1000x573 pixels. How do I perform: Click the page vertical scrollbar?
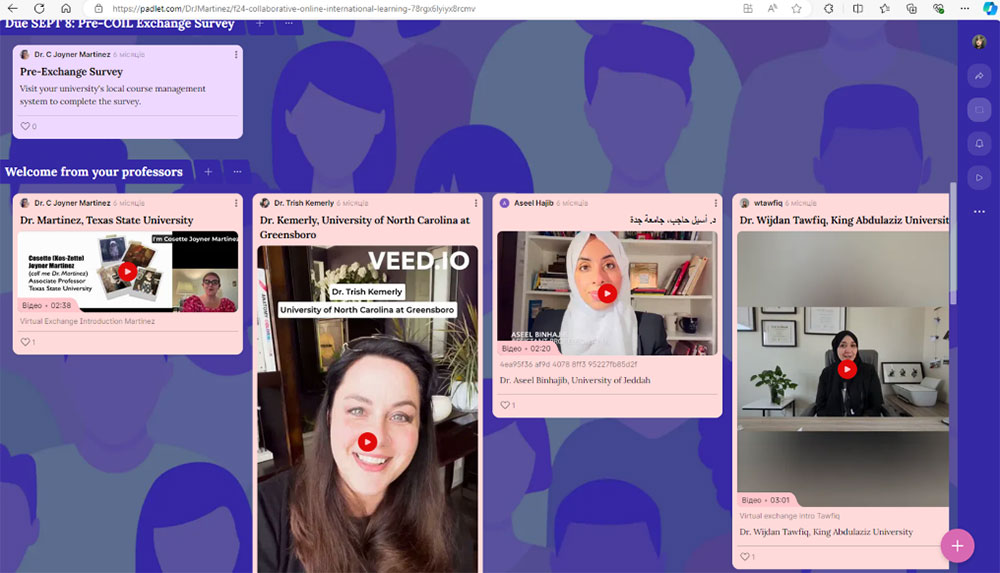coord(953,242)
